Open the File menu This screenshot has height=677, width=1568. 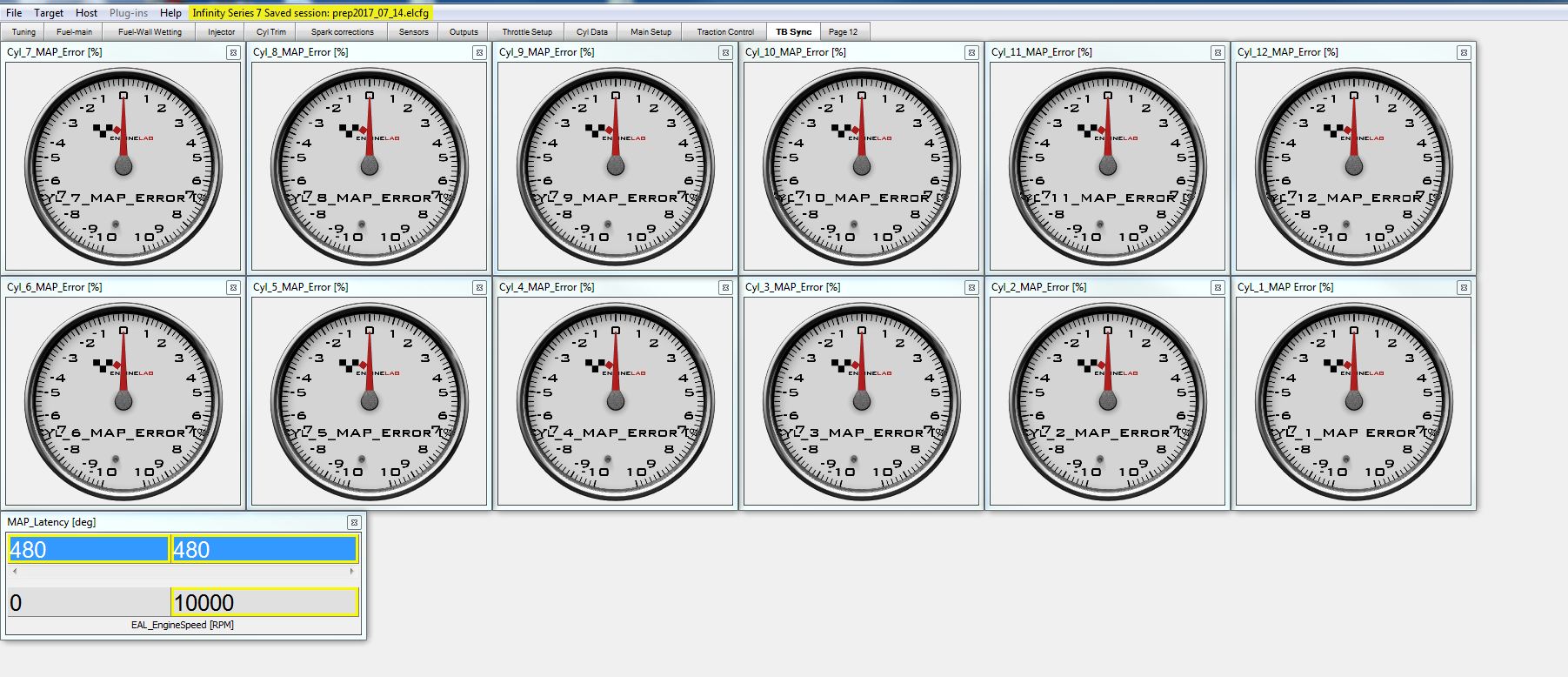tap(14, 13)
